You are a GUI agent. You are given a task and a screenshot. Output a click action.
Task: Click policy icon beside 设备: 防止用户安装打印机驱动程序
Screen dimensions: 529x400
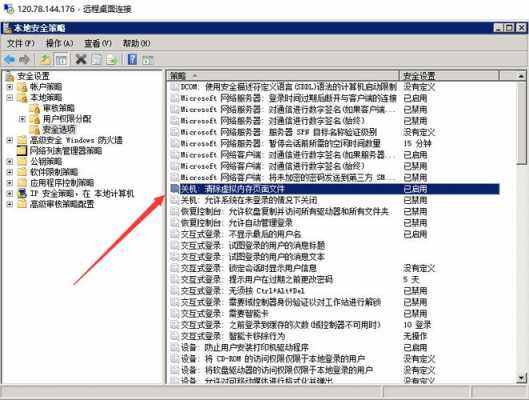click(175, 347)
